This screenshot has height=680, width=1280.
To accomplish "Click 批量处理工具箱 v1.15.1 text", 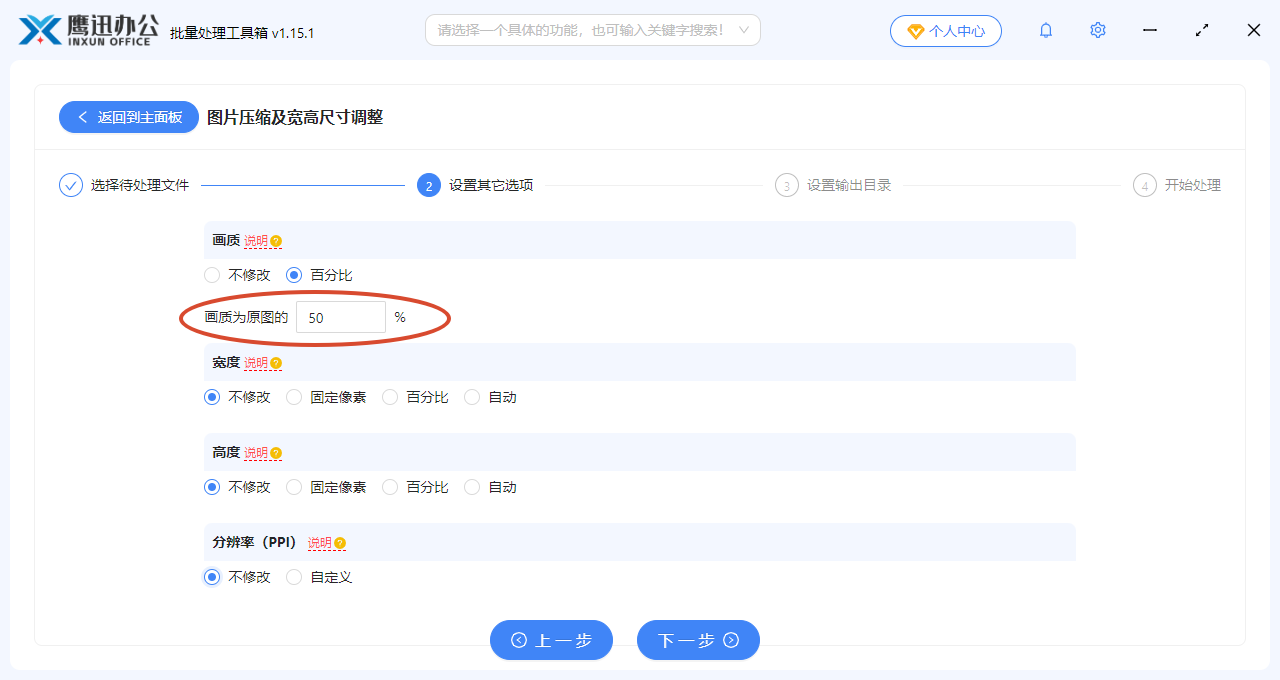I will 242,33.
